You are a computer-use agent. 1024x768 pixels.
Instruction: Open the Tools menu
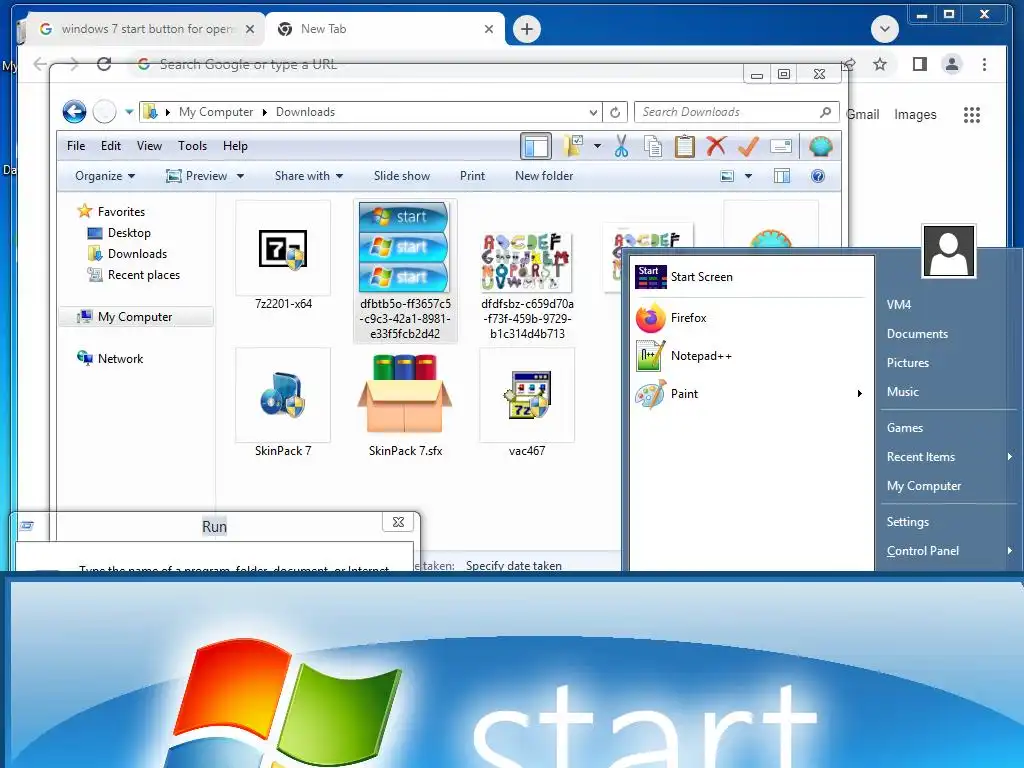(192, 146)
